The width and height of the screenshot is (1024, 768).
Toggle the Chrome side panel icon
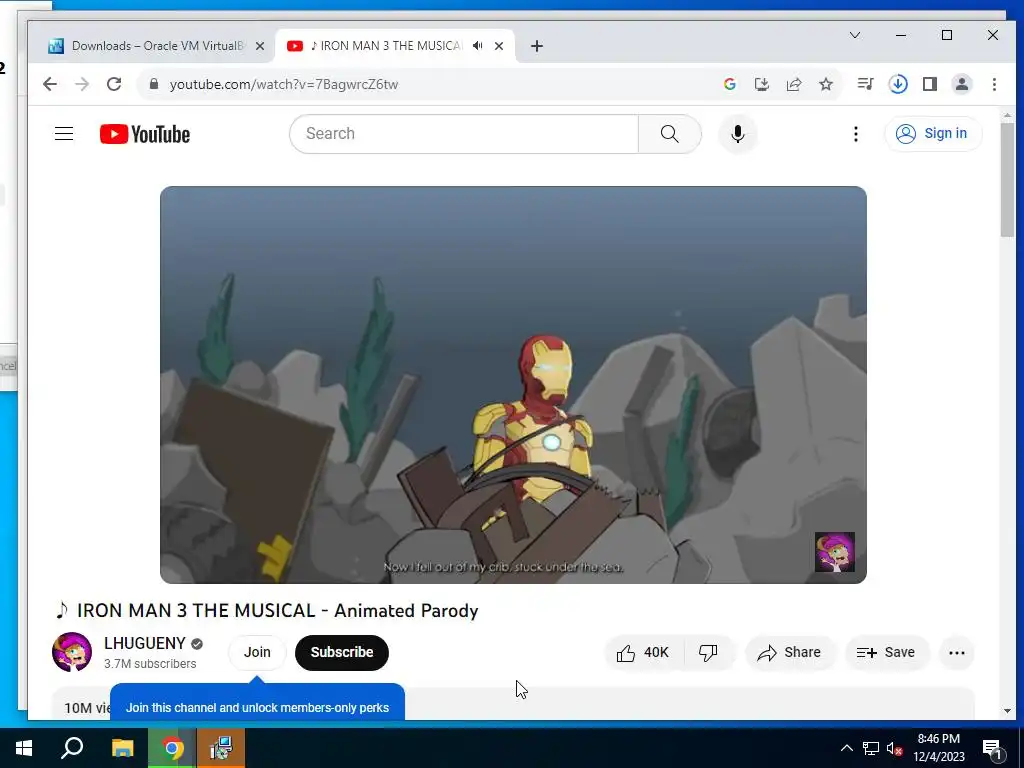[x=930, y=84]
